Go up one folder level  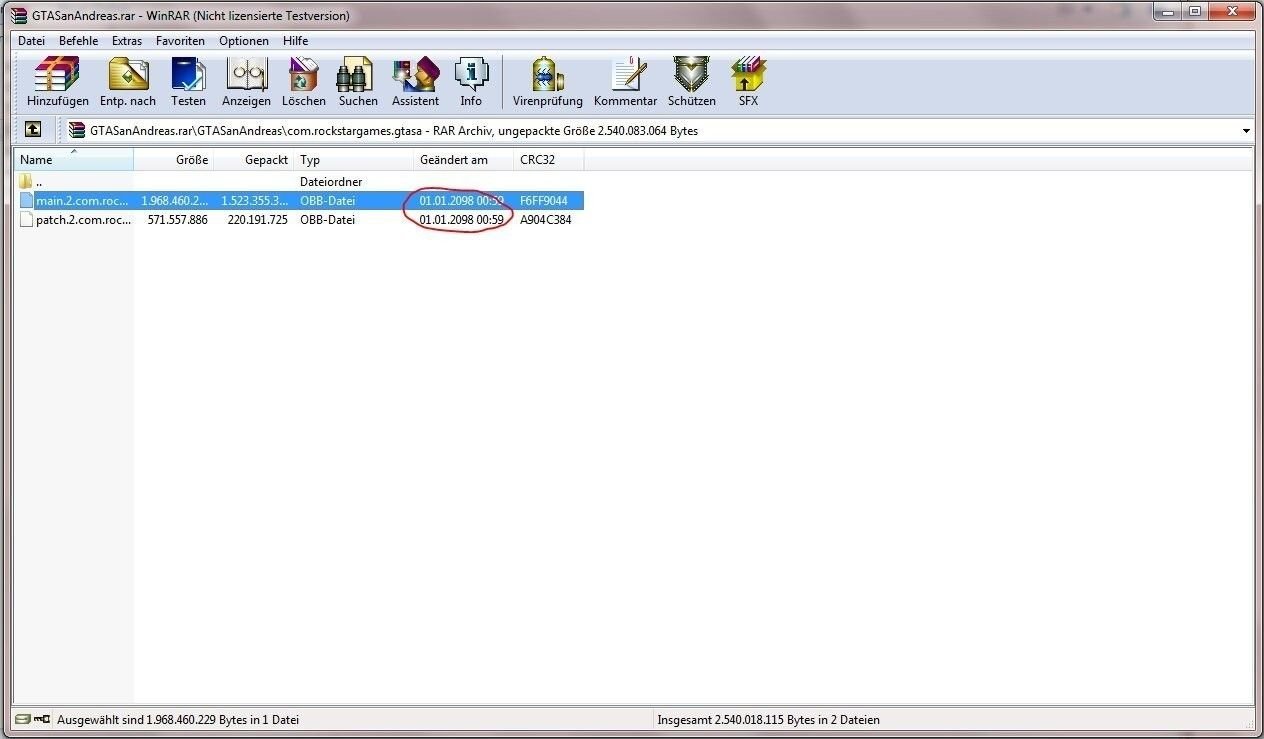33,130
